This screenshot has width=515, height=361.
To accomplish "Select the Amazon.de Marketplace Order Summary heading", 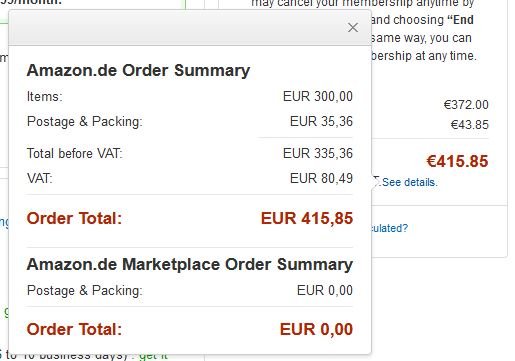I will [x=190, y=264].
